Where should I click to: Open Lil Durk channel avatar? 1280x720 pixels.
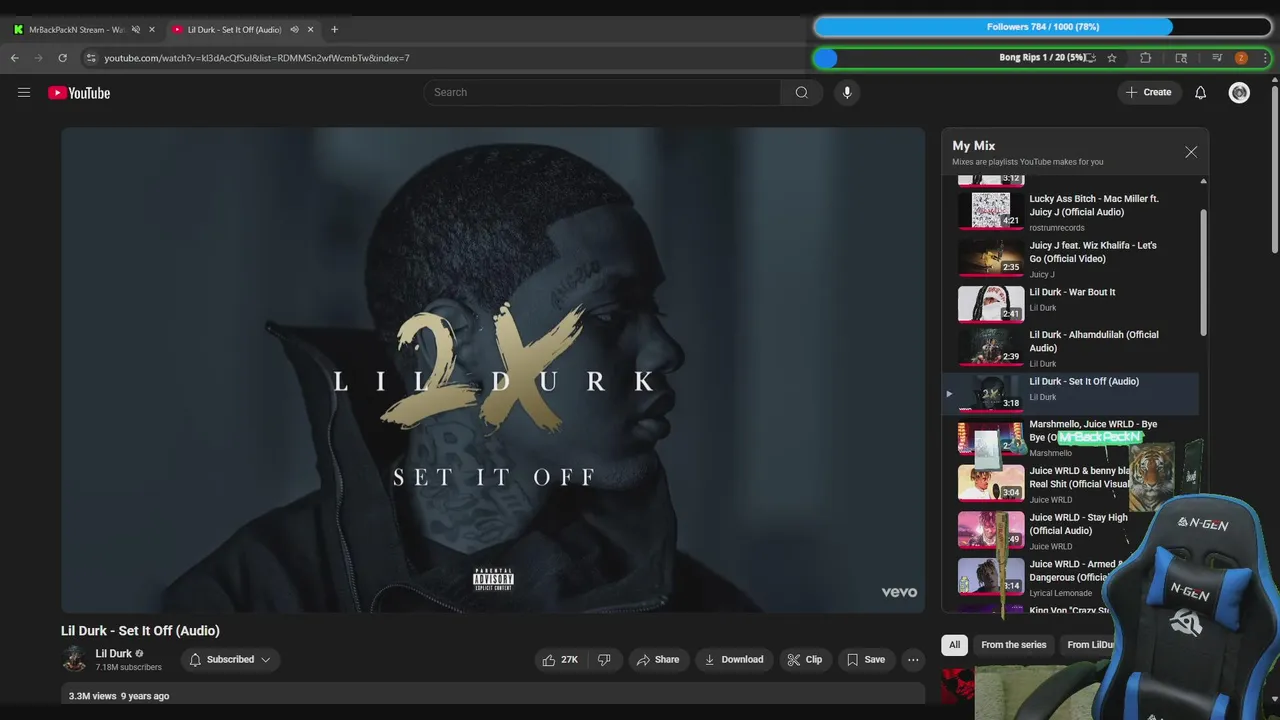pos(75,660)
